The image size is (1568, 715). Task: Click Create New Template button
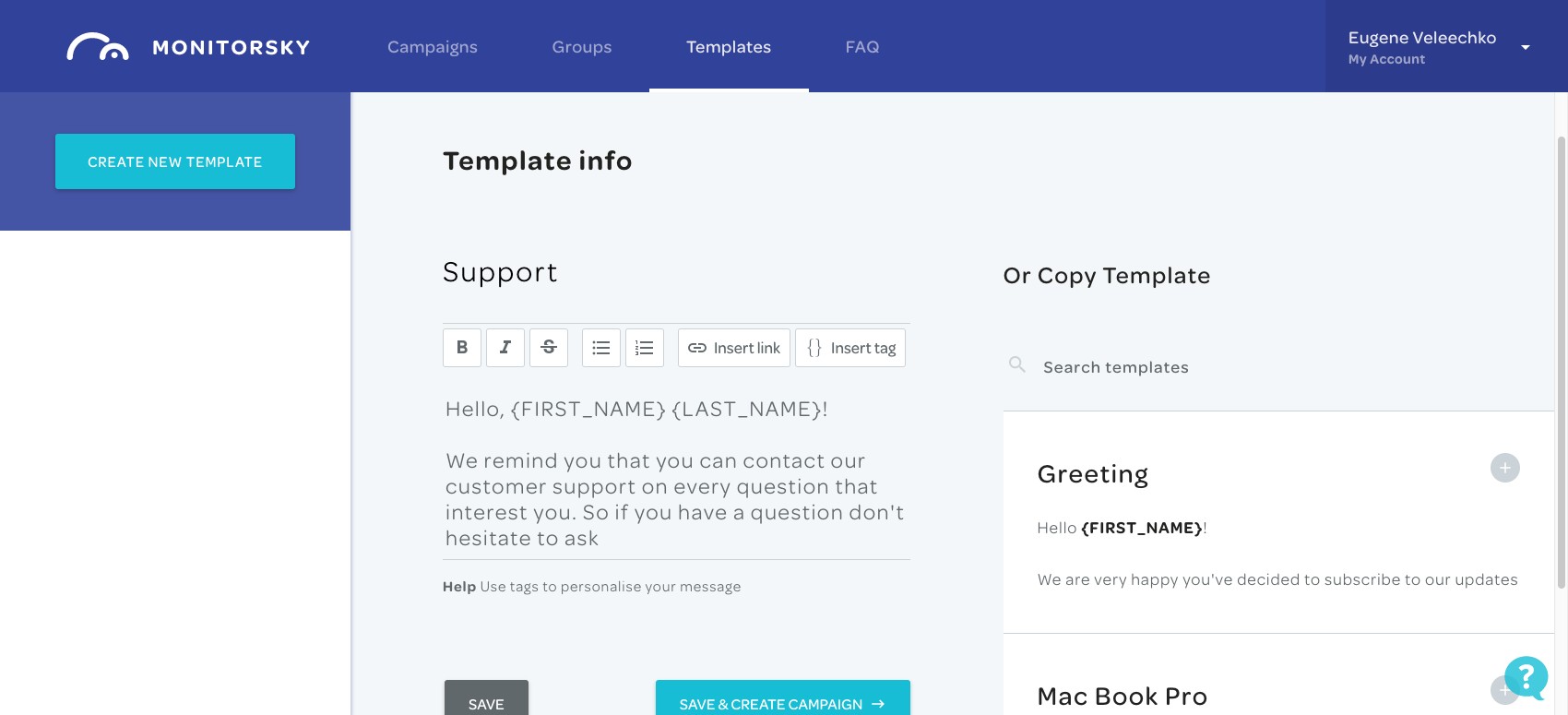(175, 161)
